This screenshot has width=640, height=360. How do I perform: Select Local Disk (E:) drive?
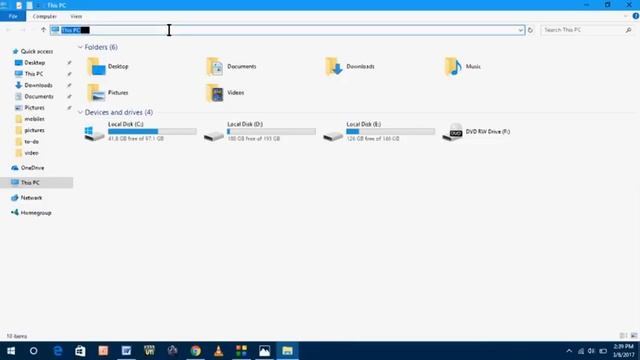(378, 131)
